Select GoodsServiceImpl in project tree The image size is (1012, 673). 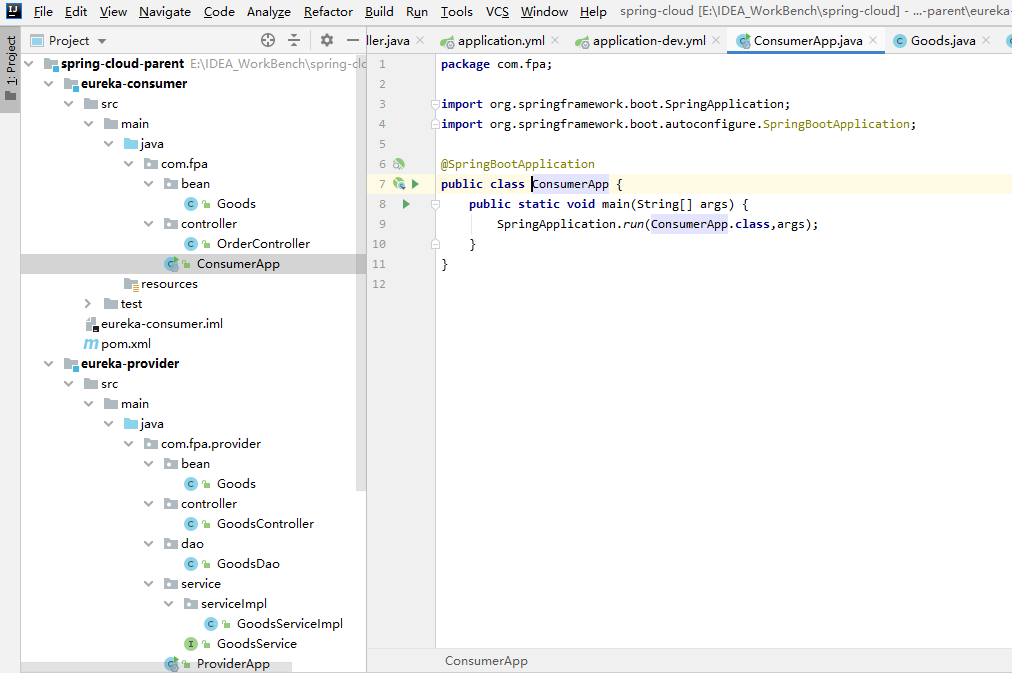tap(289, 624)
